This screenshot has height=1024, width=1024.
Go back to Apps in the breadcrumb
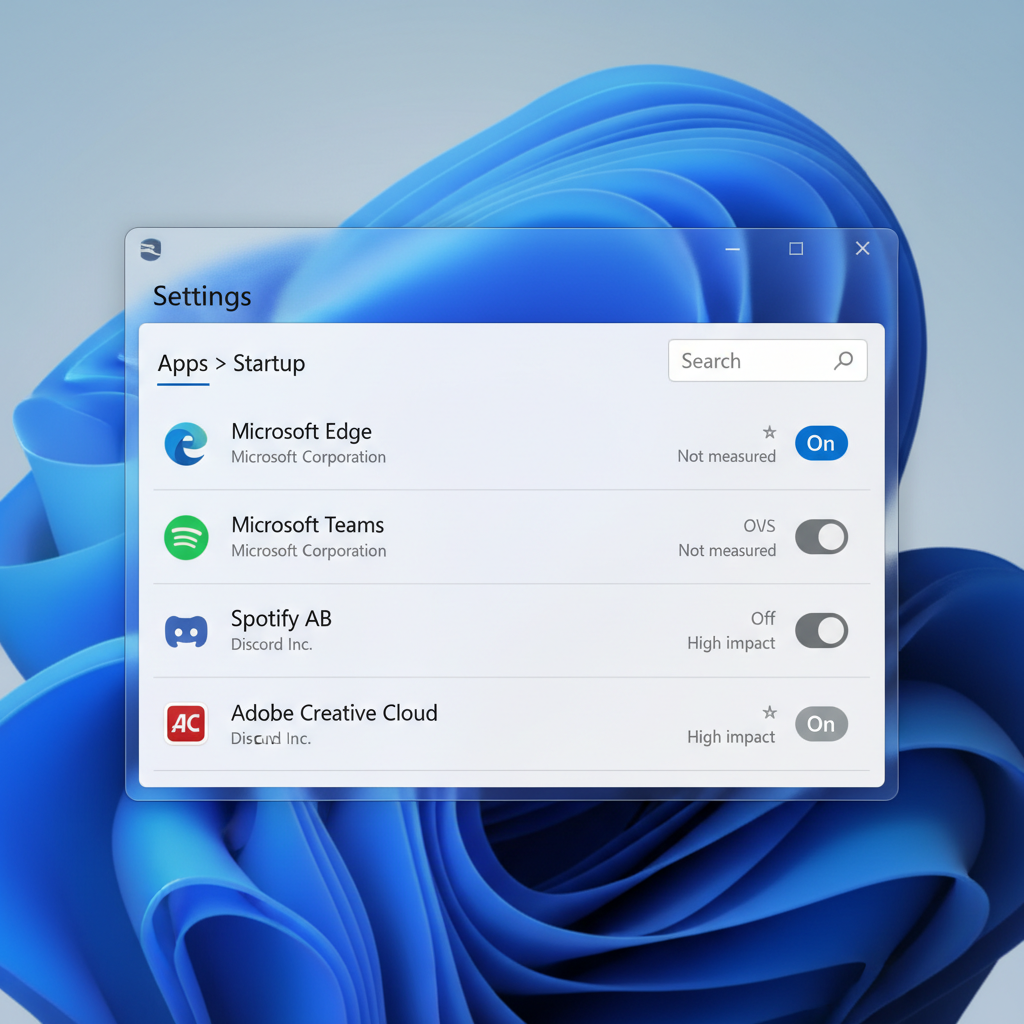click(x=183, y=364)
